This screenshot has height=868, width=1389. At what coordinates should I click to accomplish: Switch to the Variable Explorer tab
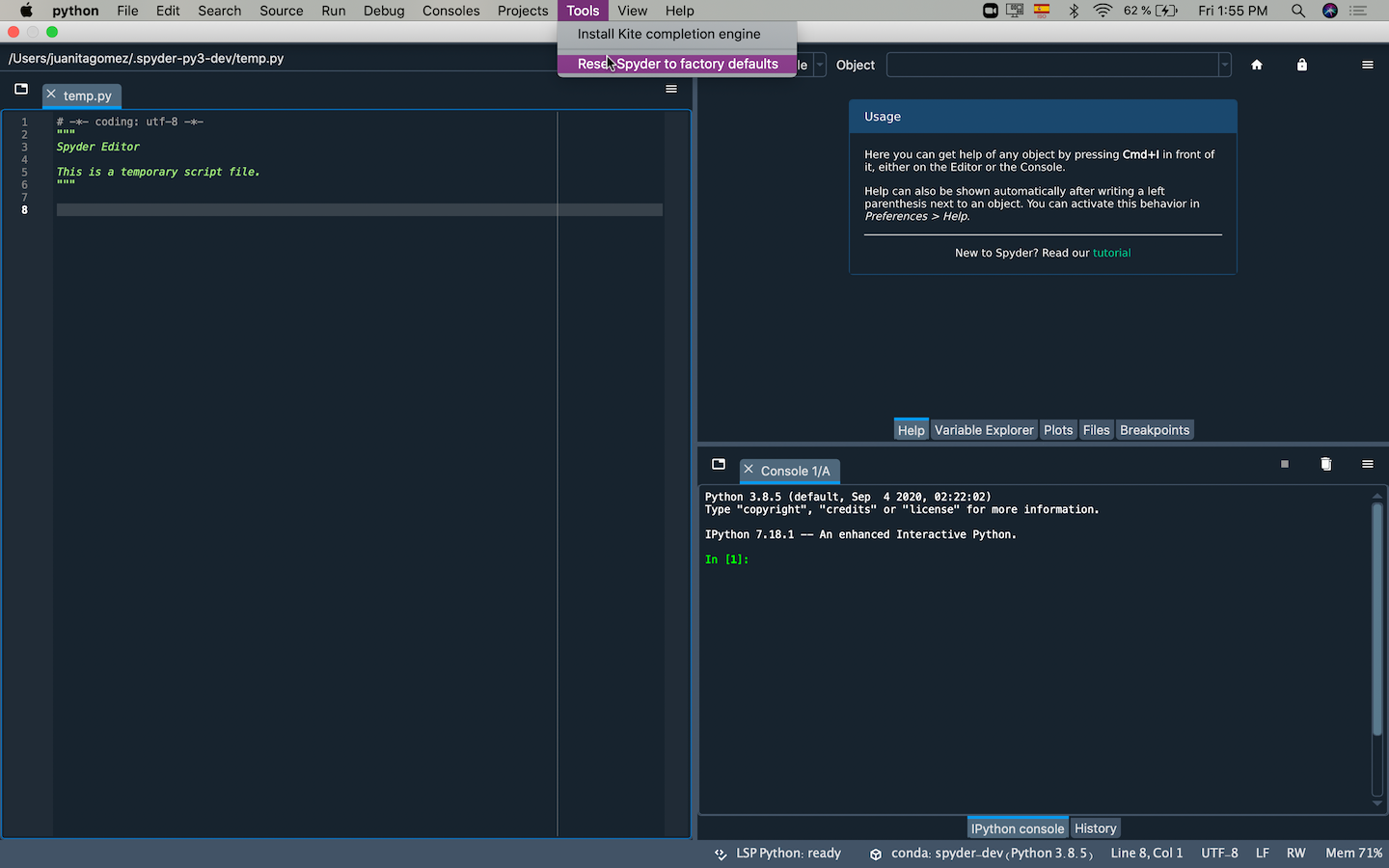(983, 430)
